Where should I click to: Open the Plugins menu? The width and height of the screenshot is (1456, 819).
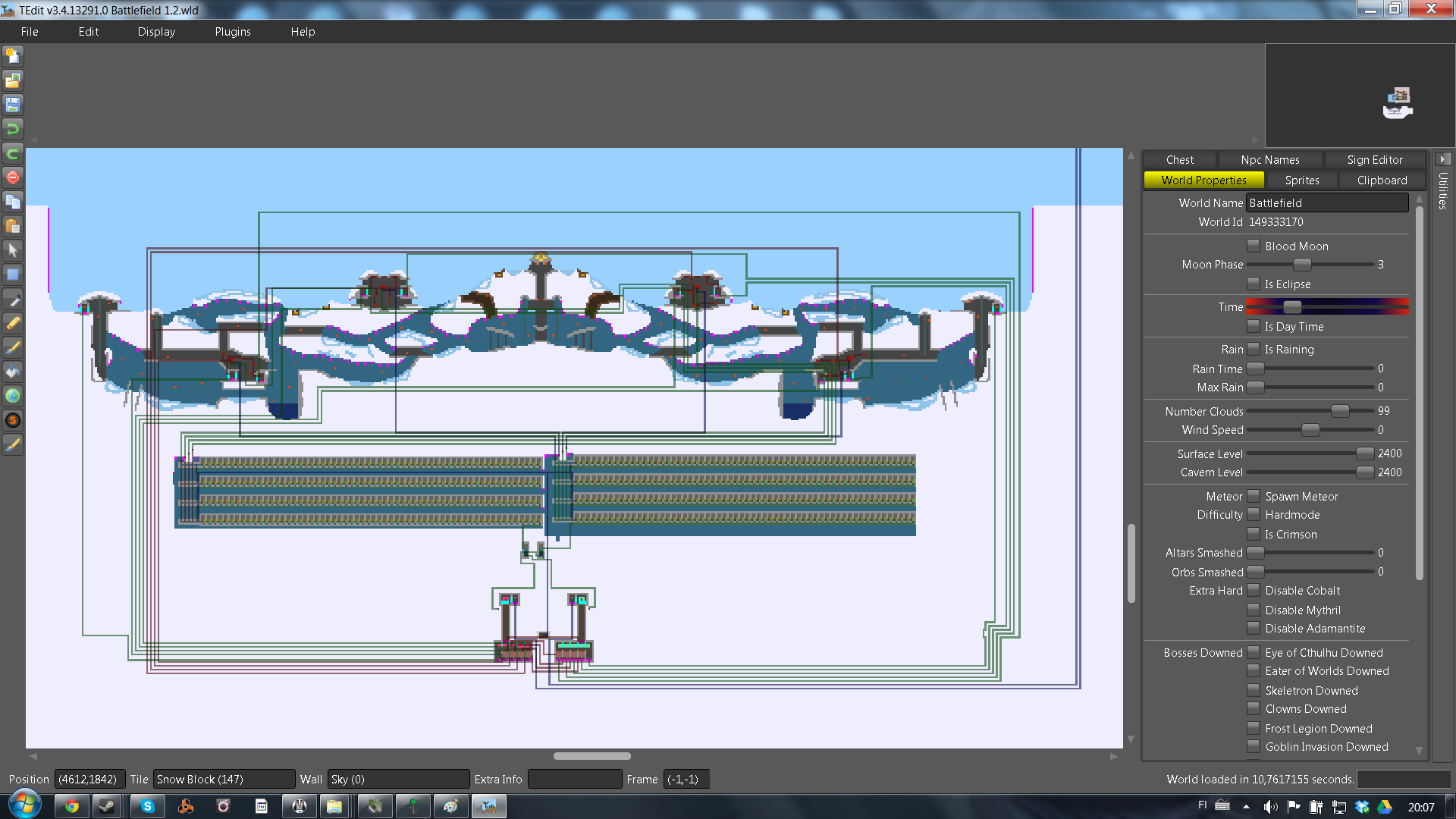(x=232, y=32)
